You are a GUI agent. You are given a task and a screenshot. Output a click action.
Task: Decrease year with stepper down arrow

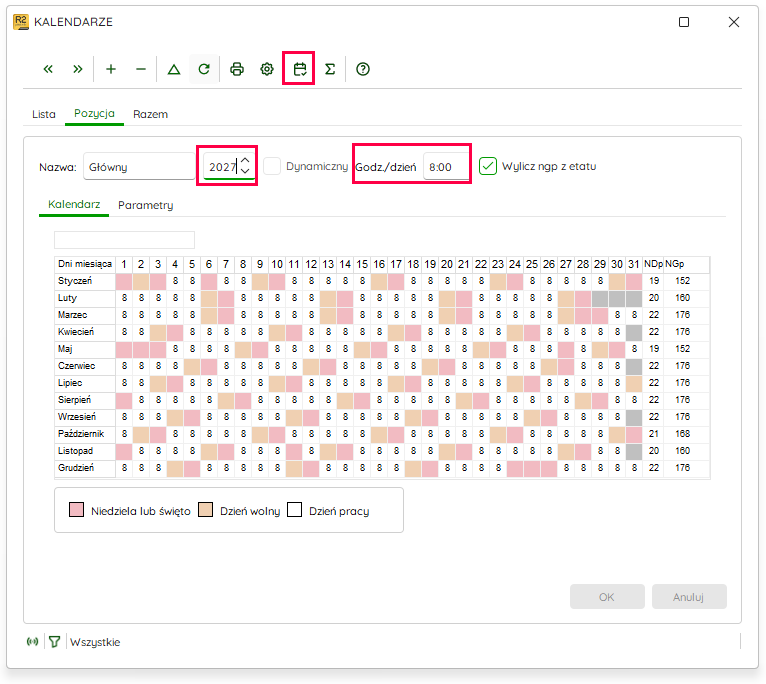pos(245,171)
